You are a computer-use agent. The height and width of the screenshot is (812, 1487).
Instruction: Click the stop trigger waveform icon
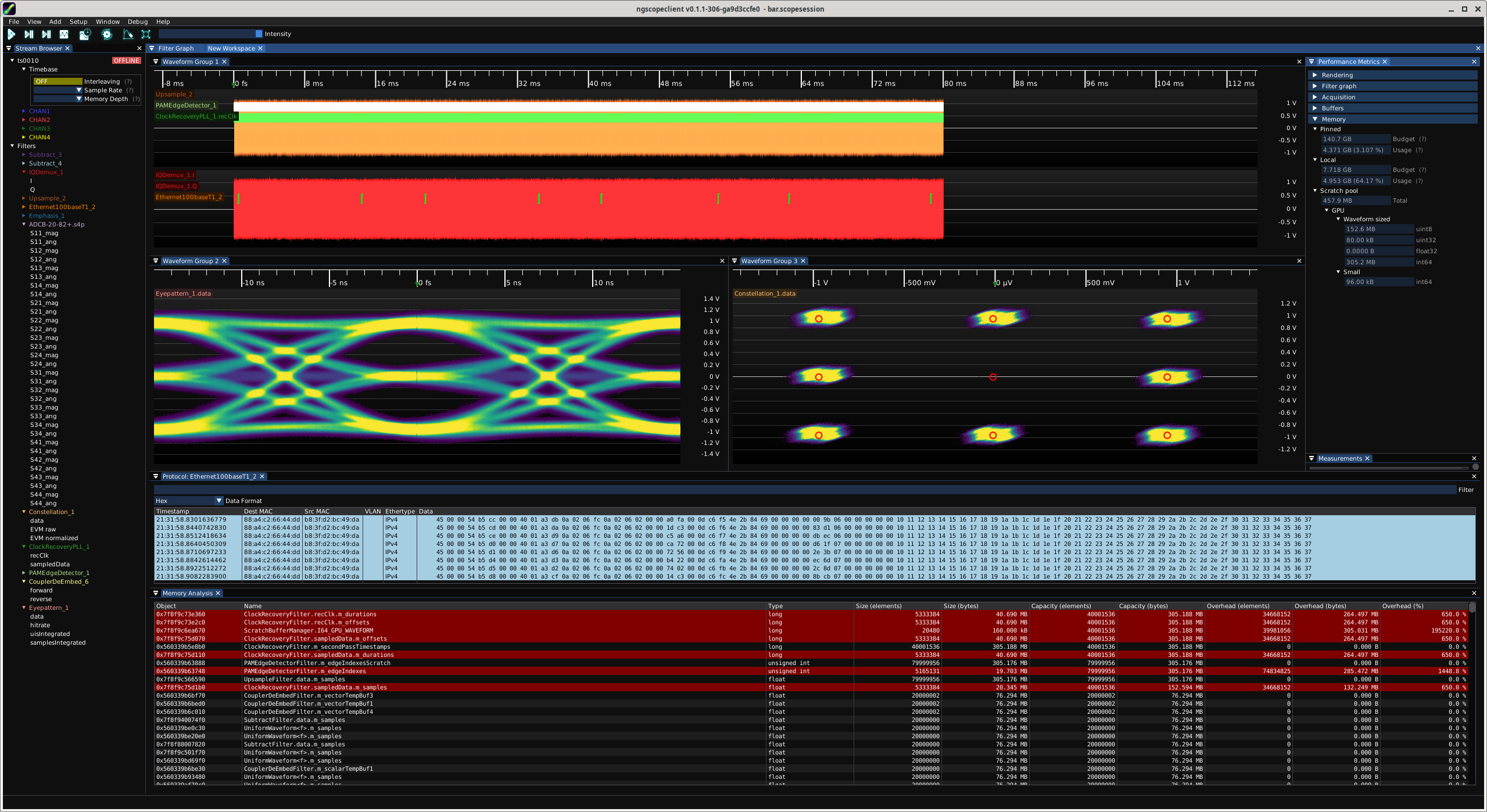point(64,34)
